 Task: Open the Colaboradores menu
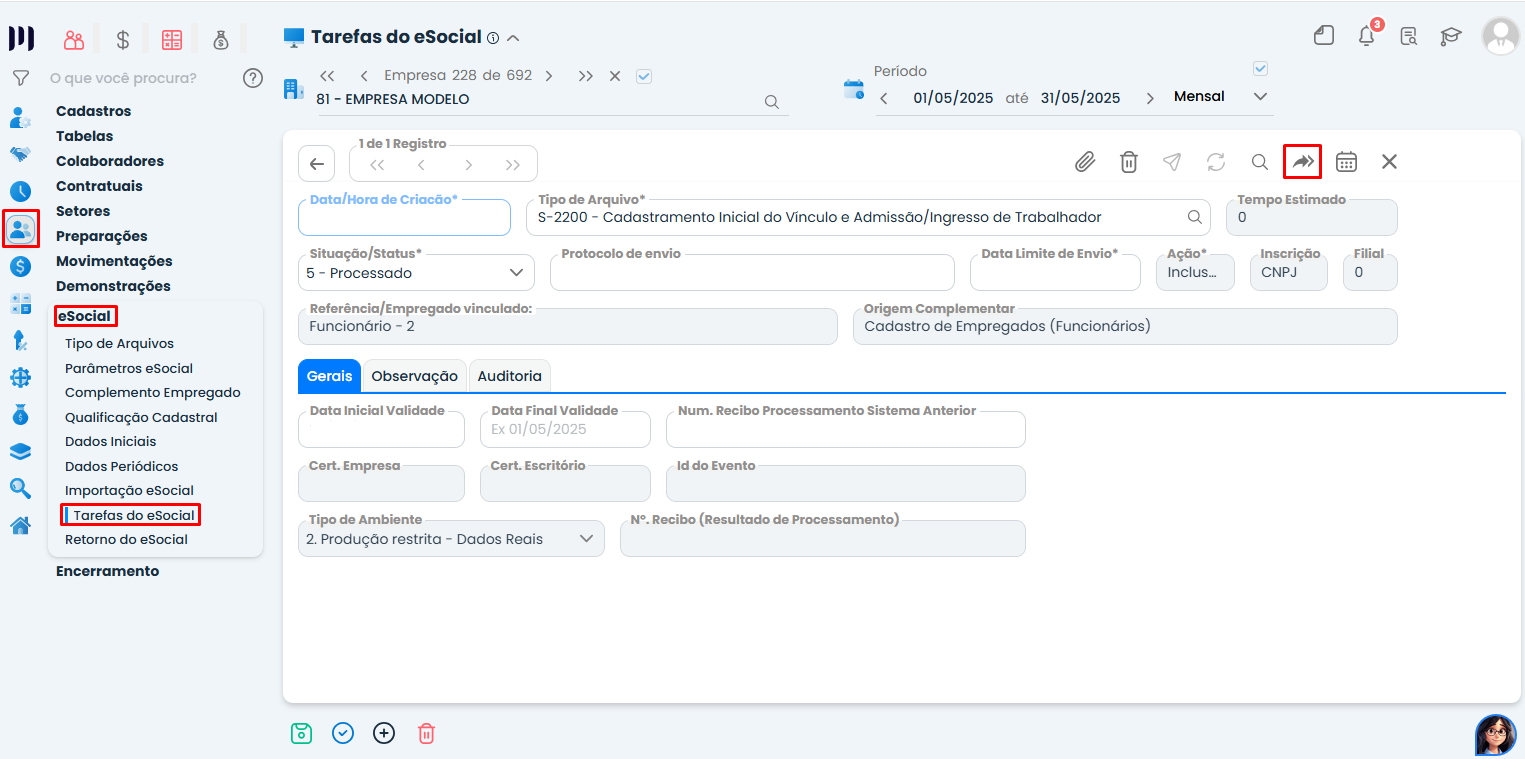[110, 161]
